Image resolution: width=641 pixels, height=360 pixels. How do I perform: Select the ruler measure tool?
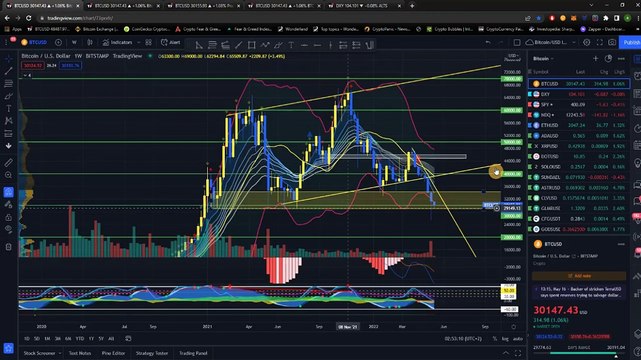point(9,163)
